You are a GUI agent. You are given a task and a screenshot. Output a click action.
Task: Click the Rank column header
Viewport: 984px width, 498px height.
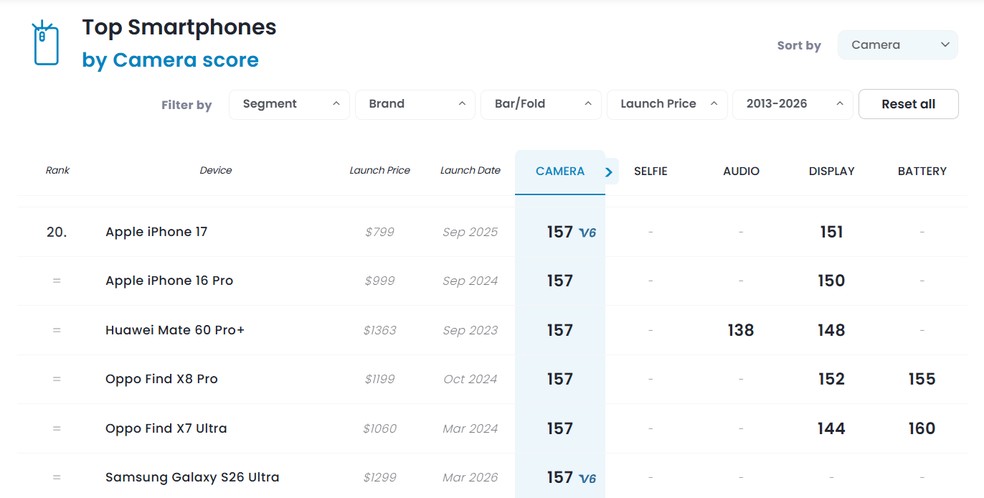[58, 171]
